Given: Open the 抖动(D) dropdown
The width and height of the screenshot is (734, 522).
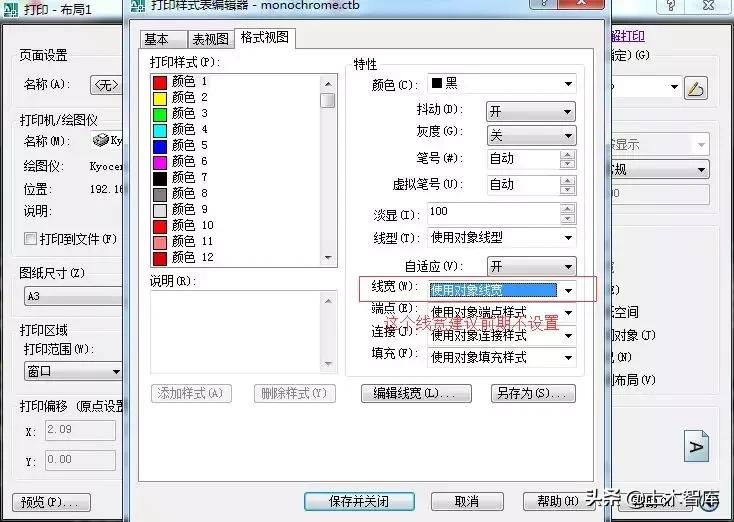Looking at the screenshot, I should tap(531, 111).
